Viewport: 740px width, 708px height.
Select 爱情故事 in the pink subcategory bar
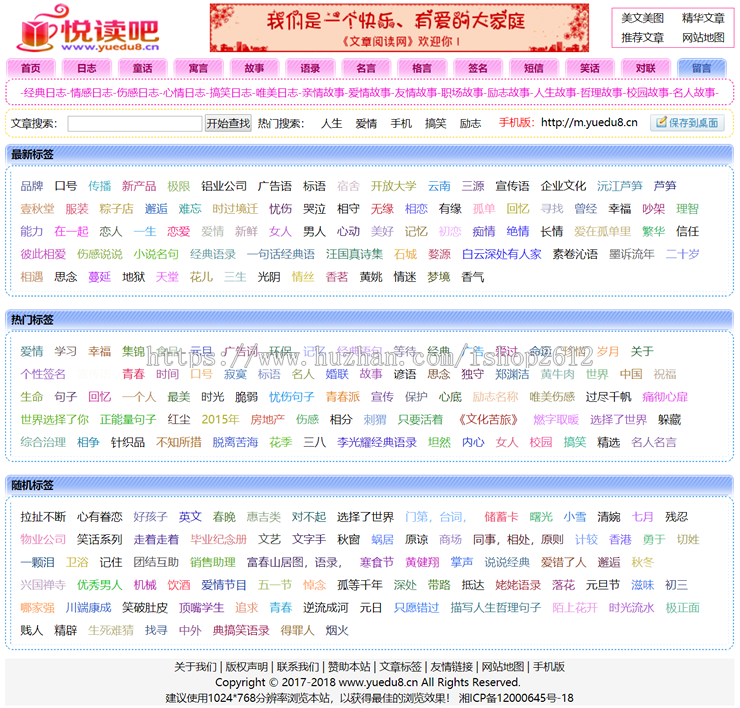pos(369,93)
